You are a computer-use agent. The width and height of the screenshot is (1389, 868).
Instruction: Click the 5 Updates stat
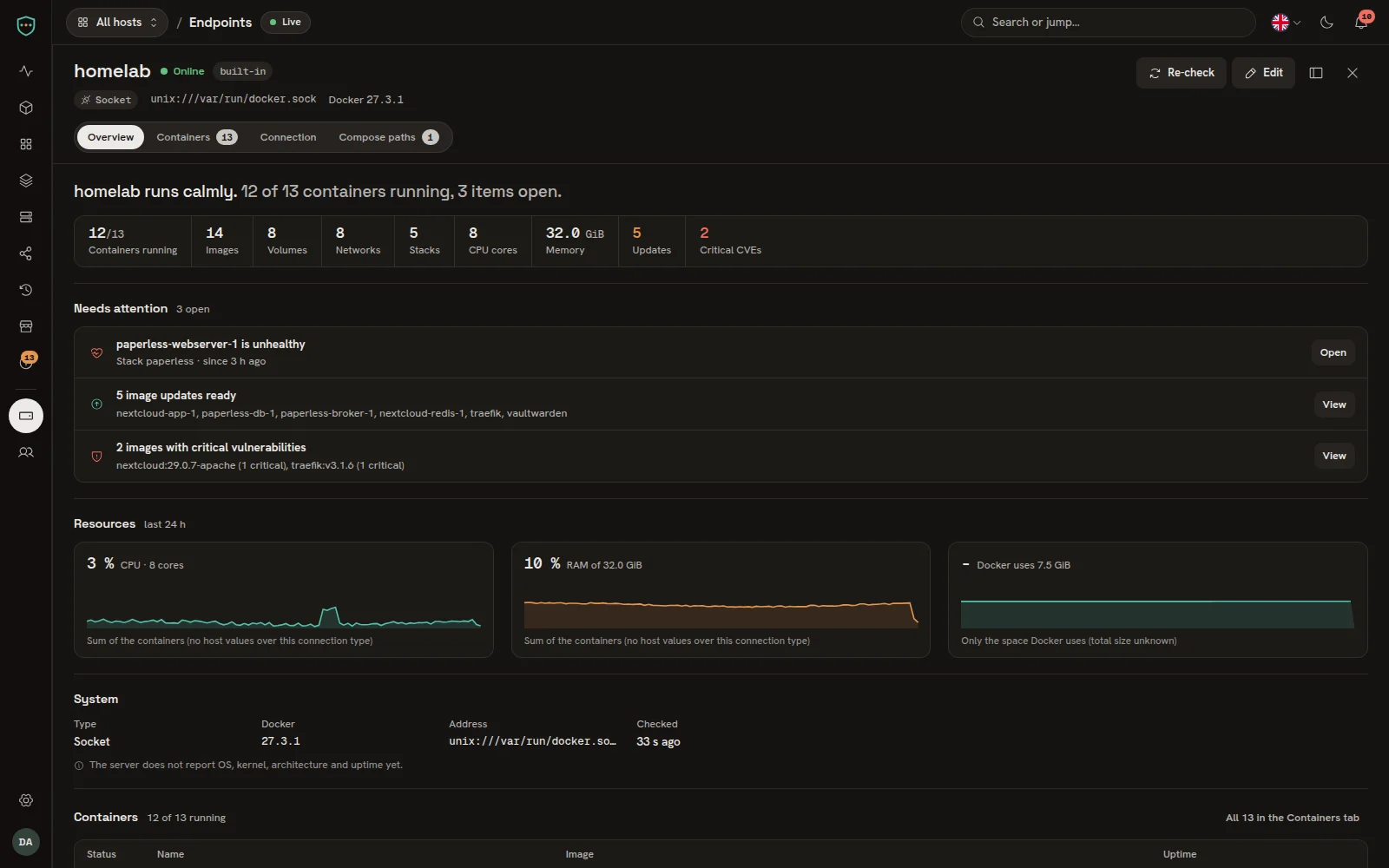click(x=651, y=240)
